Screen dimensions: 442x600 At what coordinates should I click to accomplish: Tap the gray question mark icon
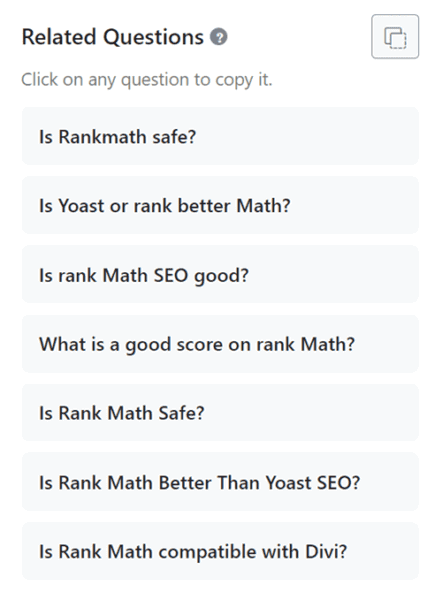click(219, 37)
